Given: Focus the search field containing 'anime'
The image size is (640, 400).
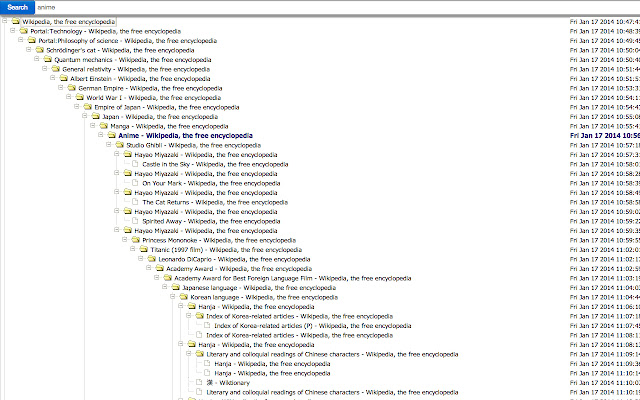Looking at the screenshot, I should point(337,7).
